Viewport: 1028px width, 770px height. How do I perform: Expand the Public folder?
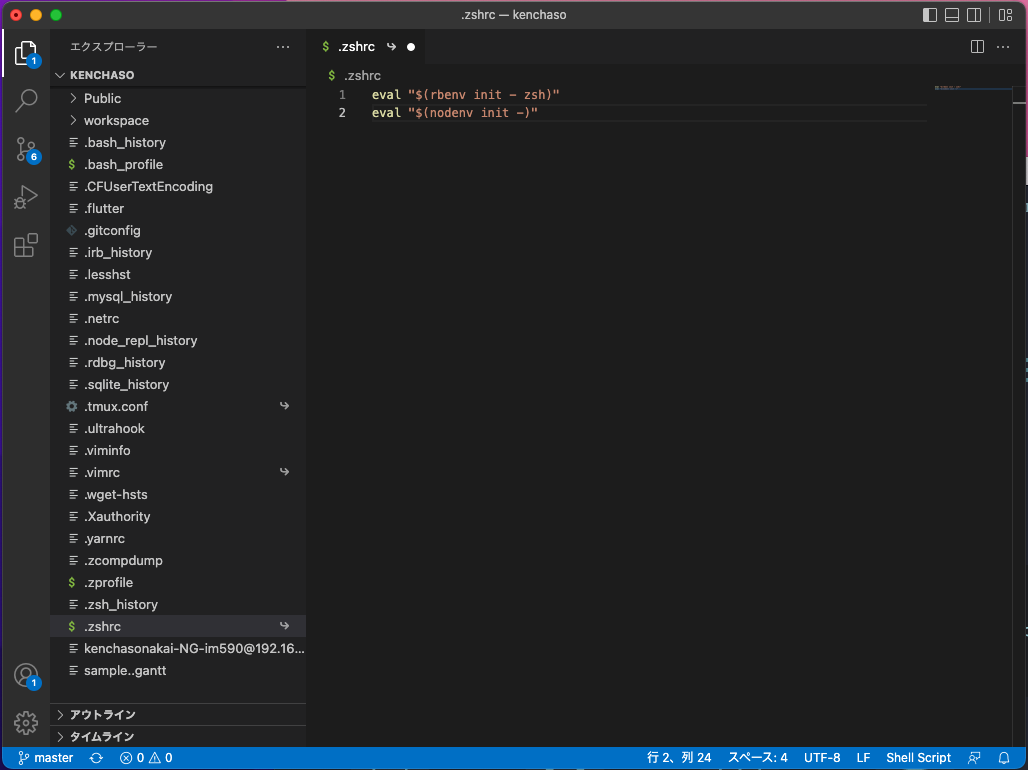pyautogui.click(x=102, y=98)
